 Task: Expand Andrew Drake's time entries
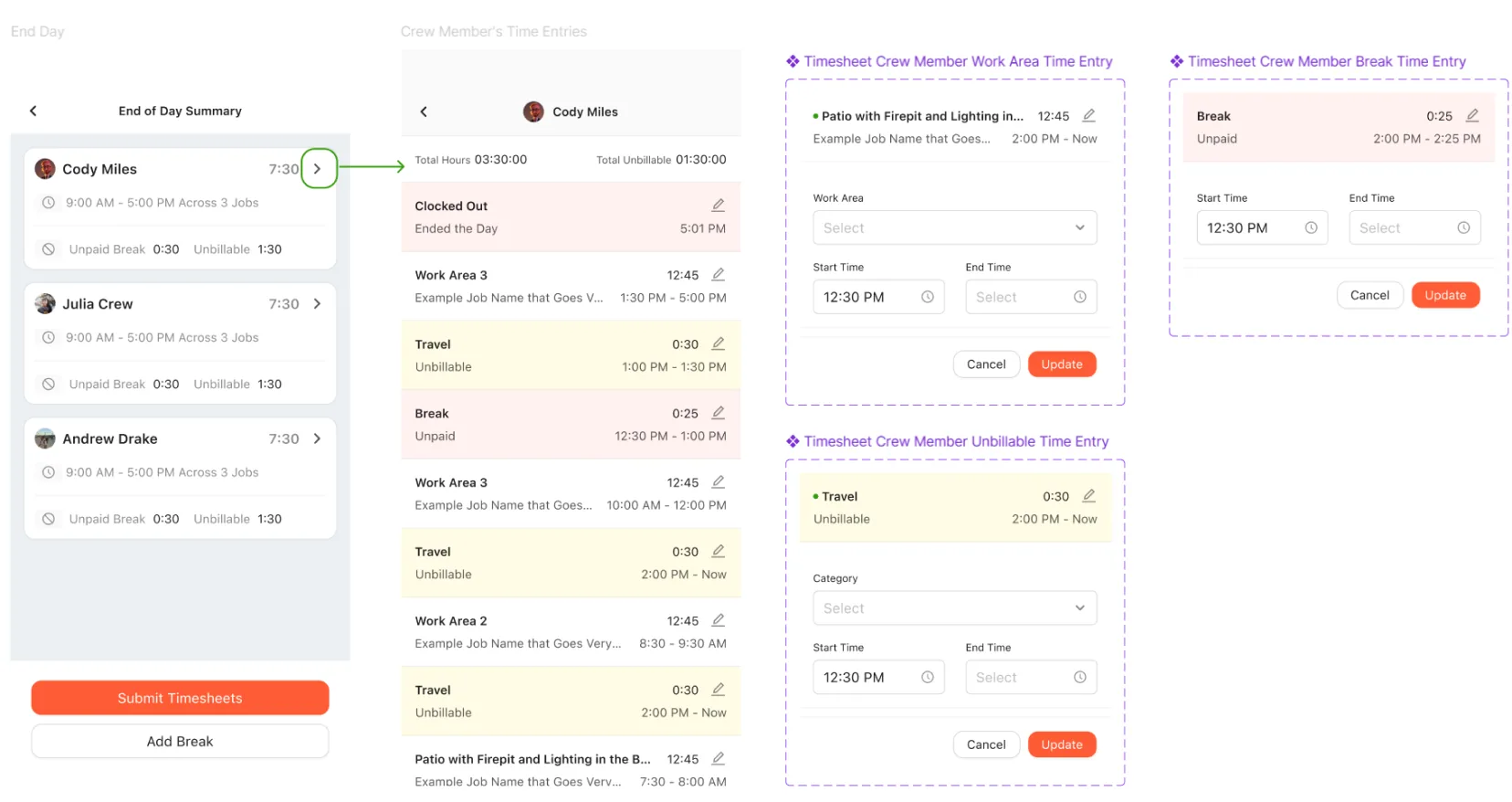point(318,439)
